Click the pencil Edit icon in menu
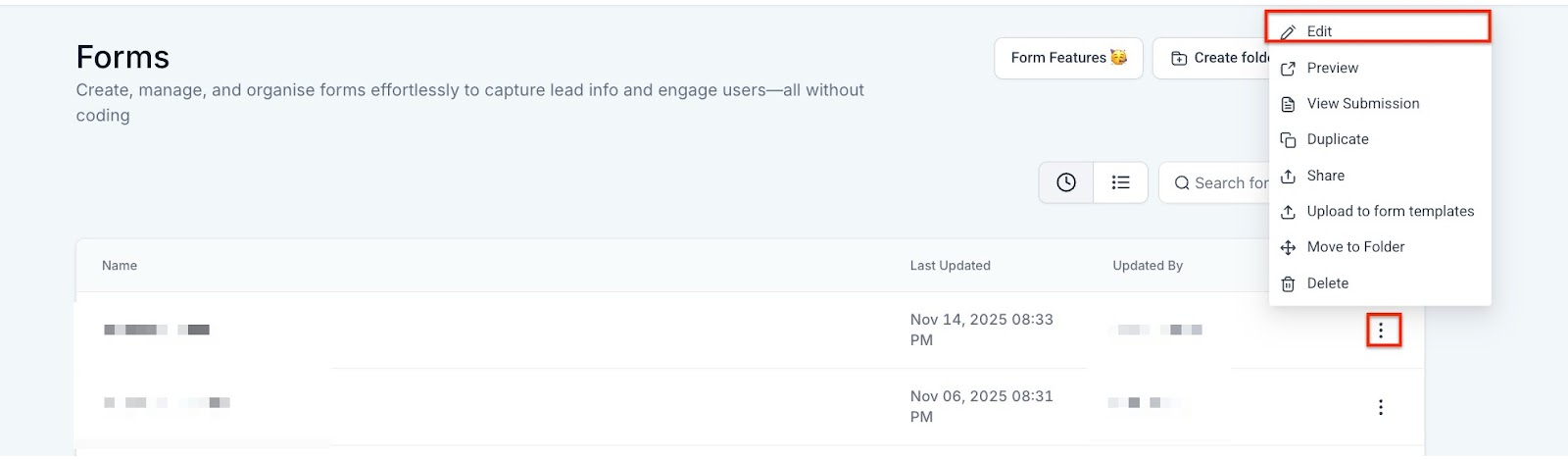1568x460 pixels. 1288,31
